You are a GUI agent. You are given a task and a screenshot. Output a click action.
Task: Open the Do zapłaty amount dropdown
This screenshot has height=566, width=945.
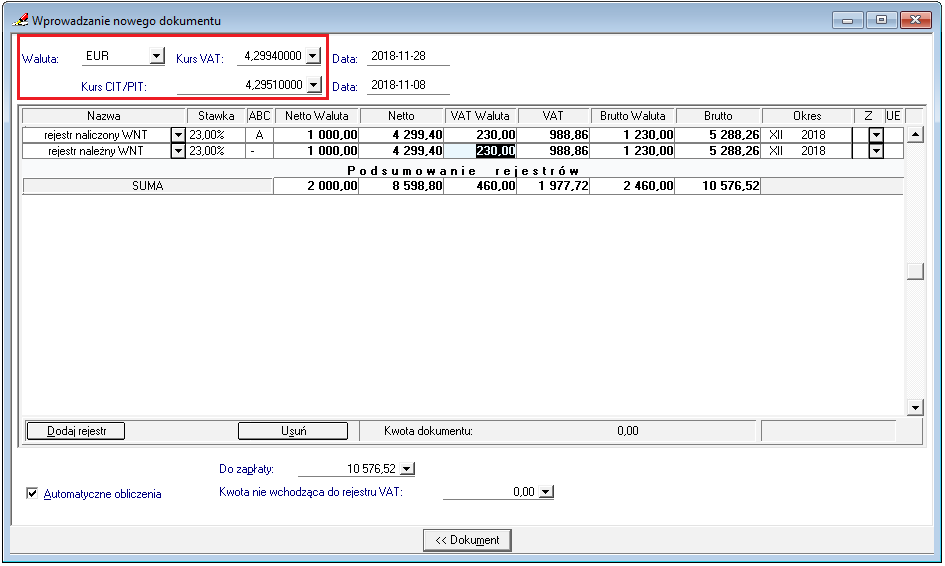point(407,469)
